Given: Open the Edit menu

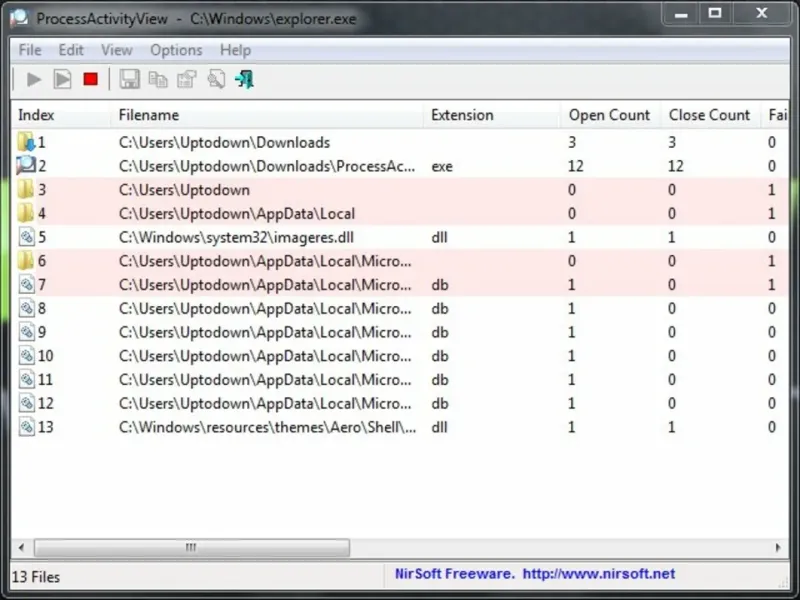Looking at the screenshot, I should point(71,50).
